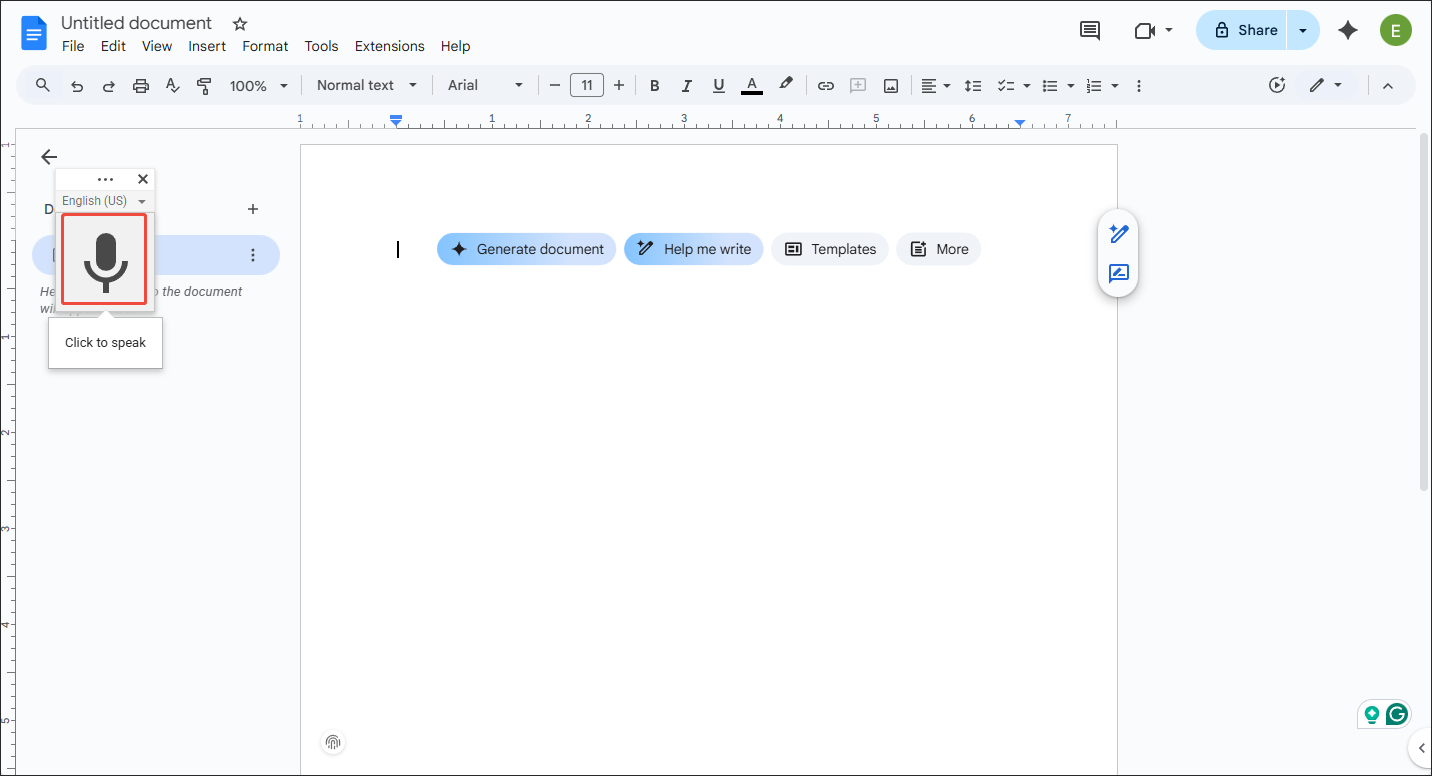
Task: Open Find and replace search icon
Action: click(42, 85)
